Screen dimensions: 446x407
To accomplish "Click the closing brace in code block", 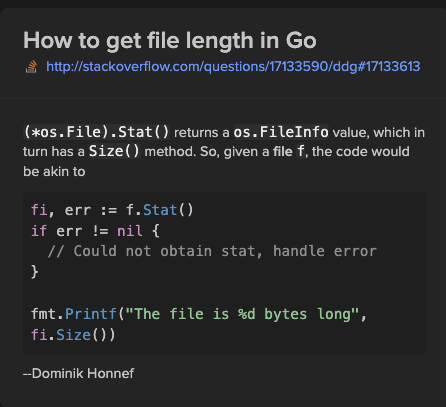I will coord(35,271).
